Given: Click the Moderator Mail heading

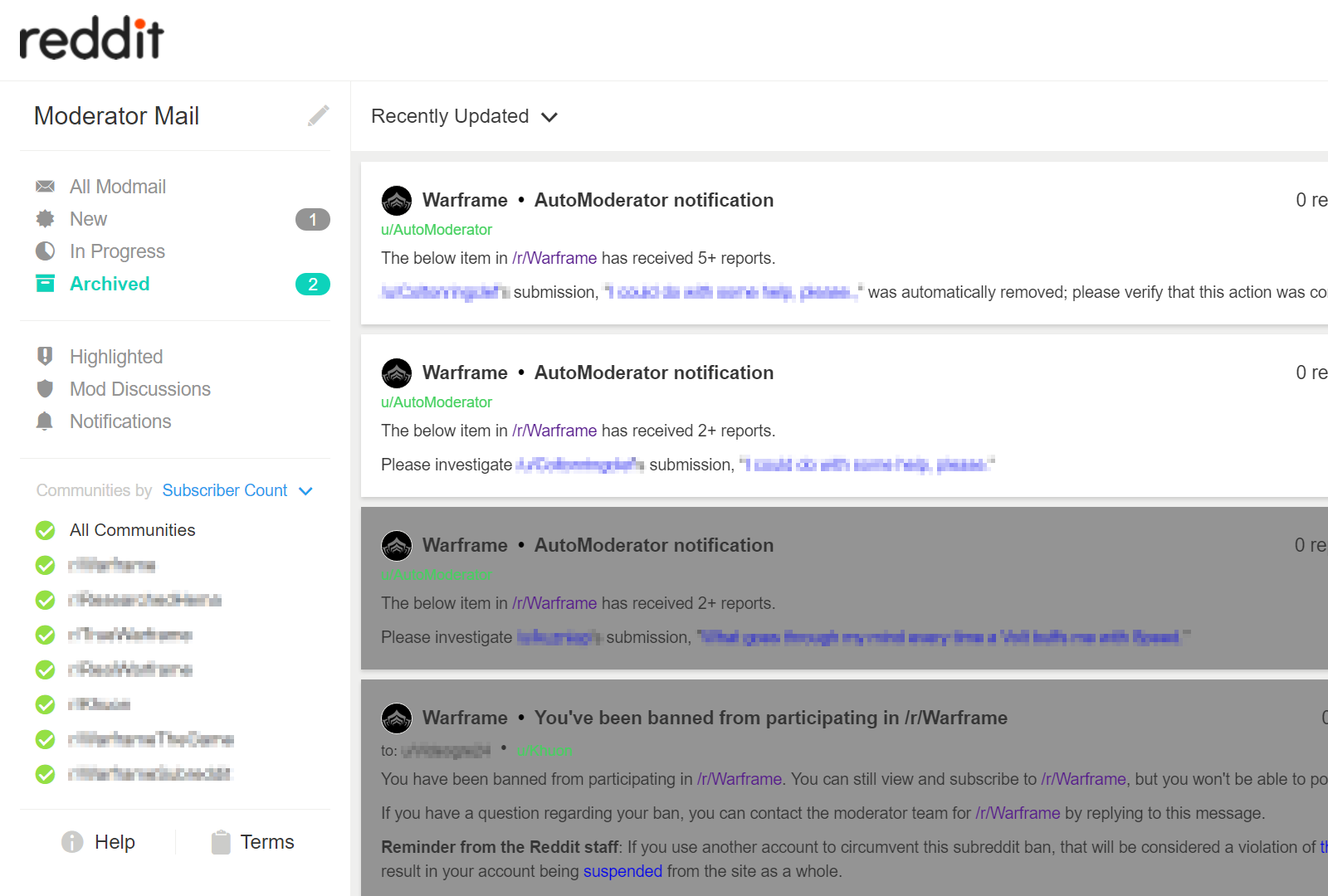Looking at the screenshot, I should coord(116,115).
